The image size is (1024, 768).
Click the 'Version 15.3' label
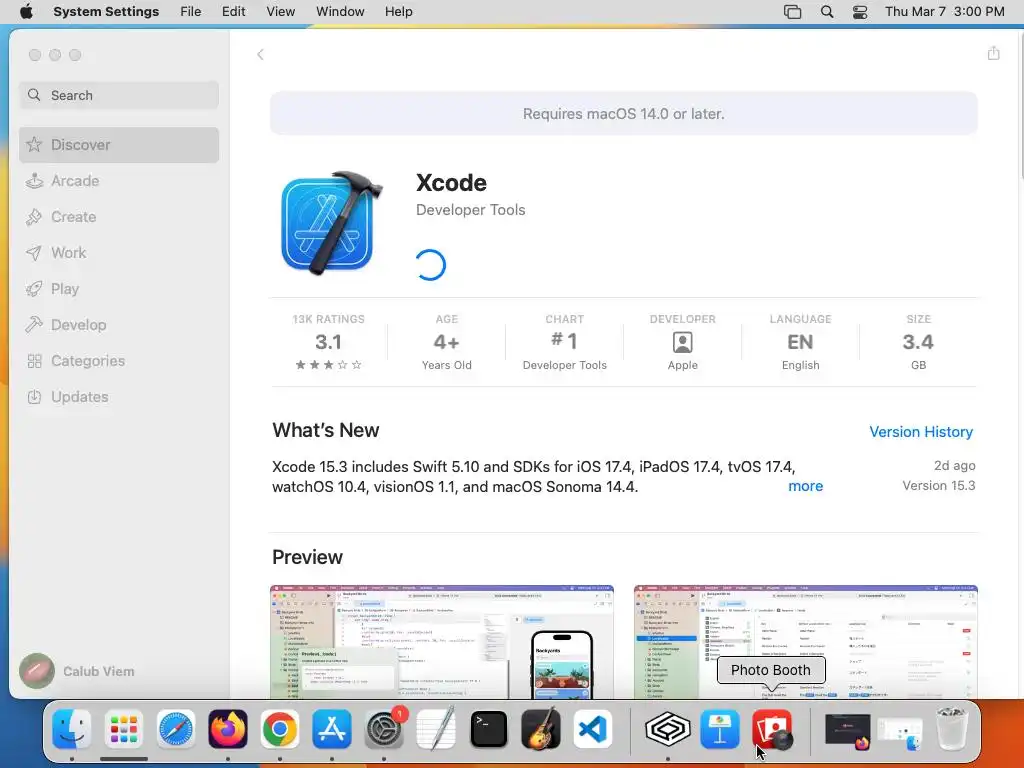(938, 485)
